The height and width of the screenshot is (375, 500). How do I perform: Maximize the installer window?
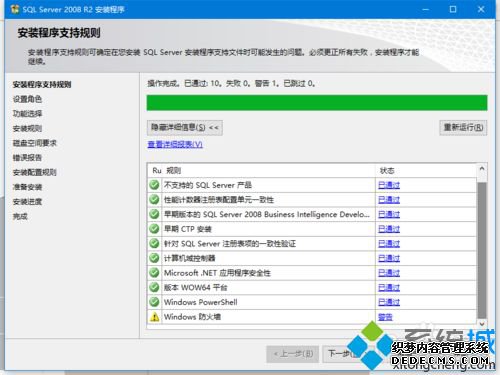pyautogui.click(x=453, y=9)
